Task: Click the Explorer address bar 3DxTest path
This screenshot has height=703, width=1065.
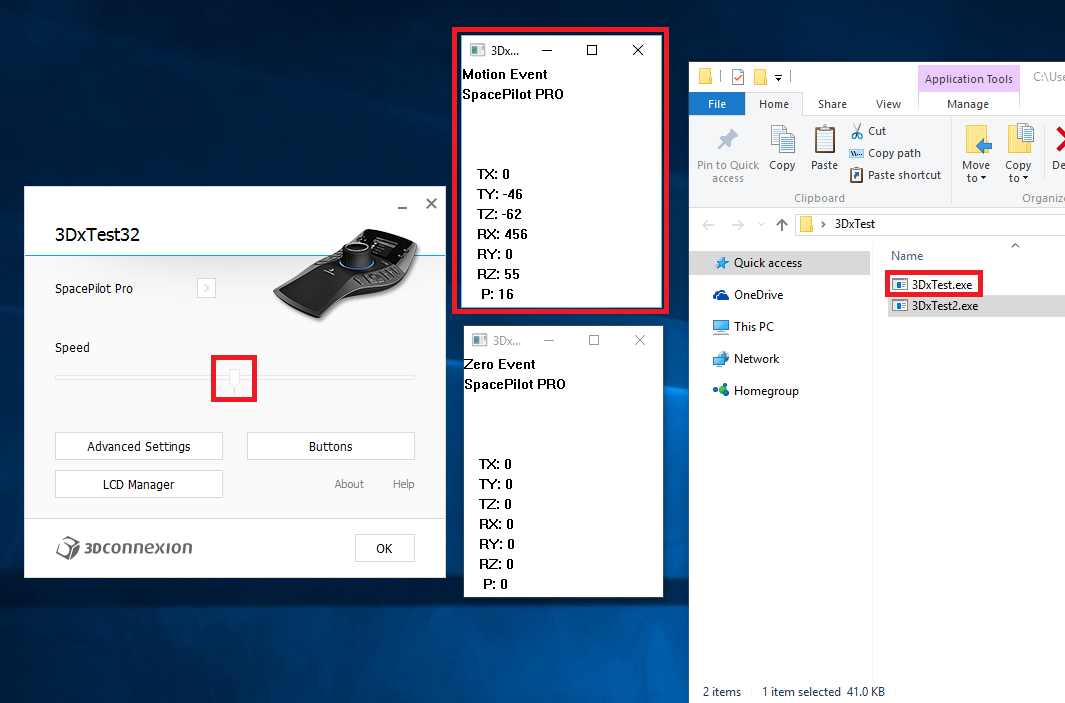Action: pos(854,224)
